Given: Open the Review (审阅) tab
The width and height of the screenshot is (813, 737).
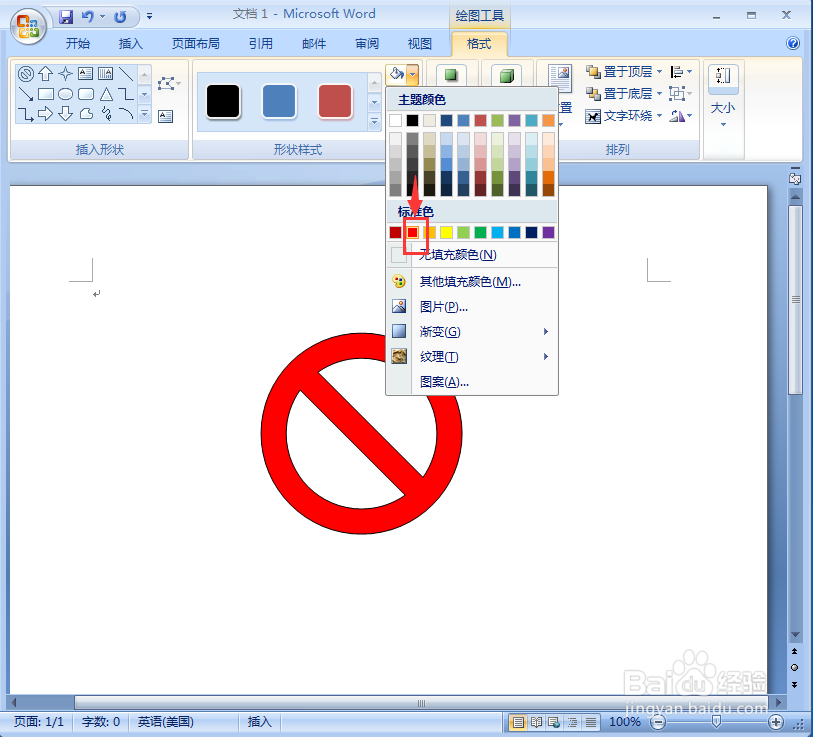Looking at the screenshot, I should (x=367, y=44).
